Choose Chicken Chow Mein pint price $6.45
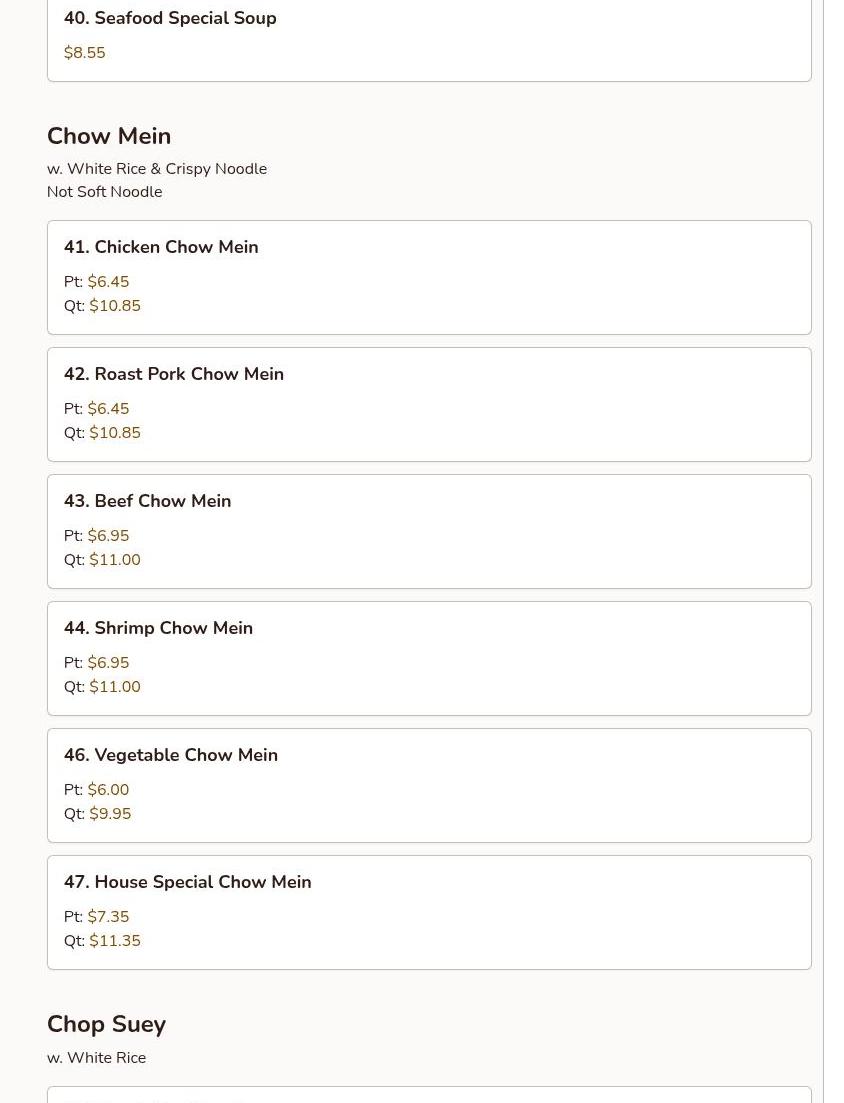 click(108, 282)
